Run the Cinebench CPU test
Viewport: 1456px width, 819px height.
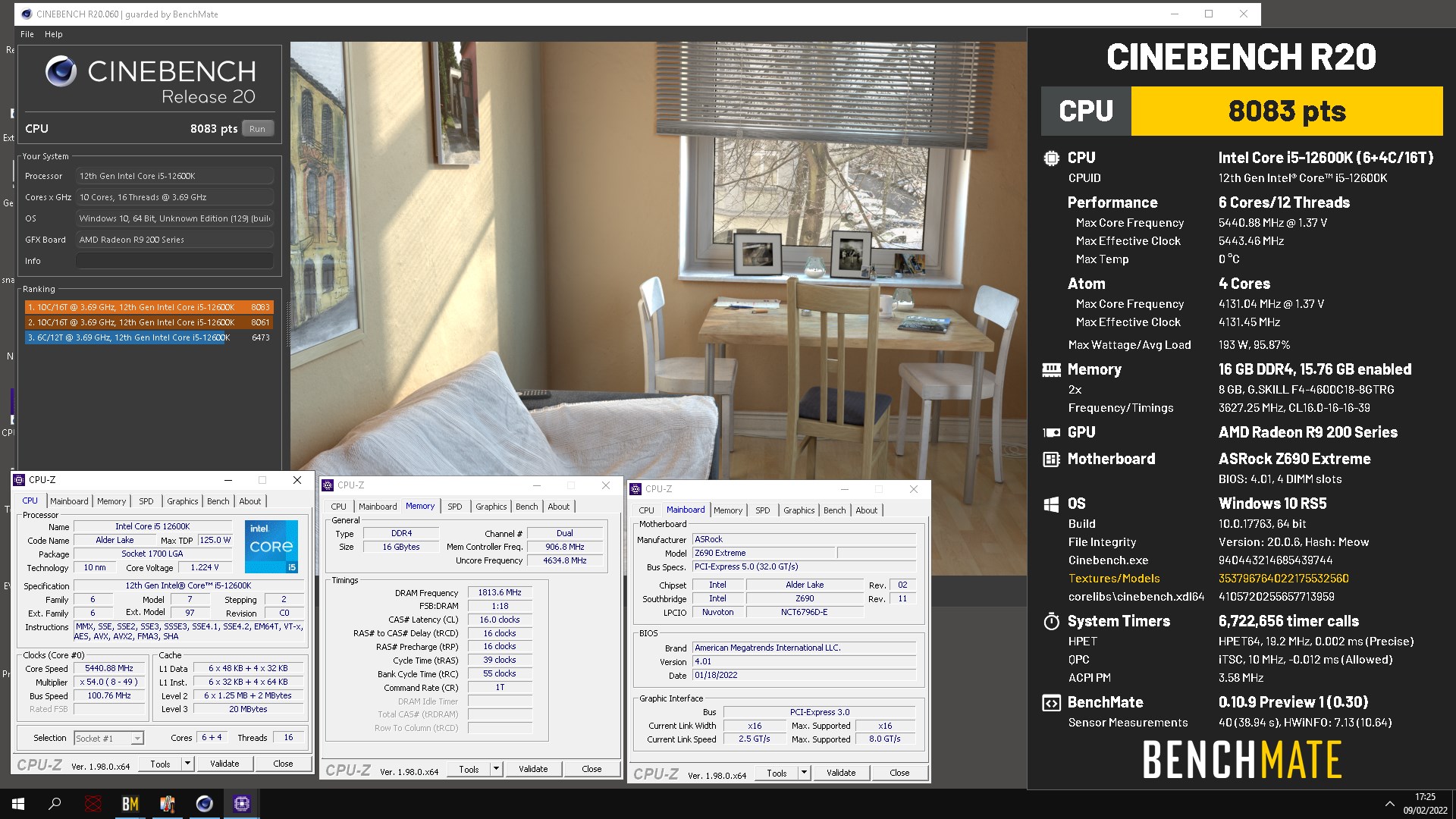[x=258, y=129]
